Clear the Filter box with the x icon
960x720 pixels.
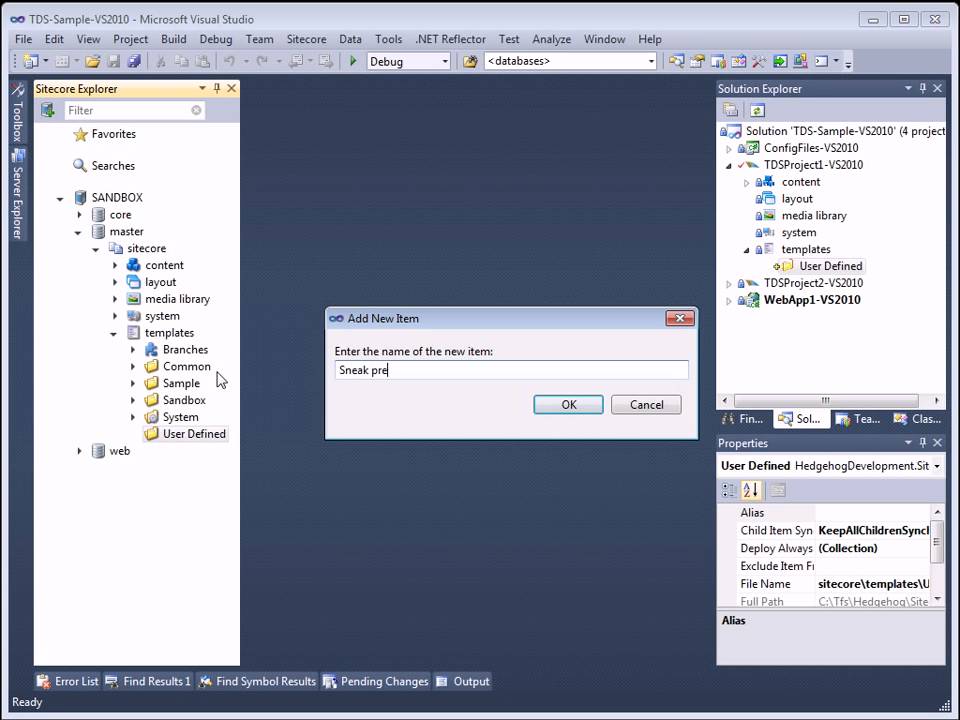pos(196,110)
